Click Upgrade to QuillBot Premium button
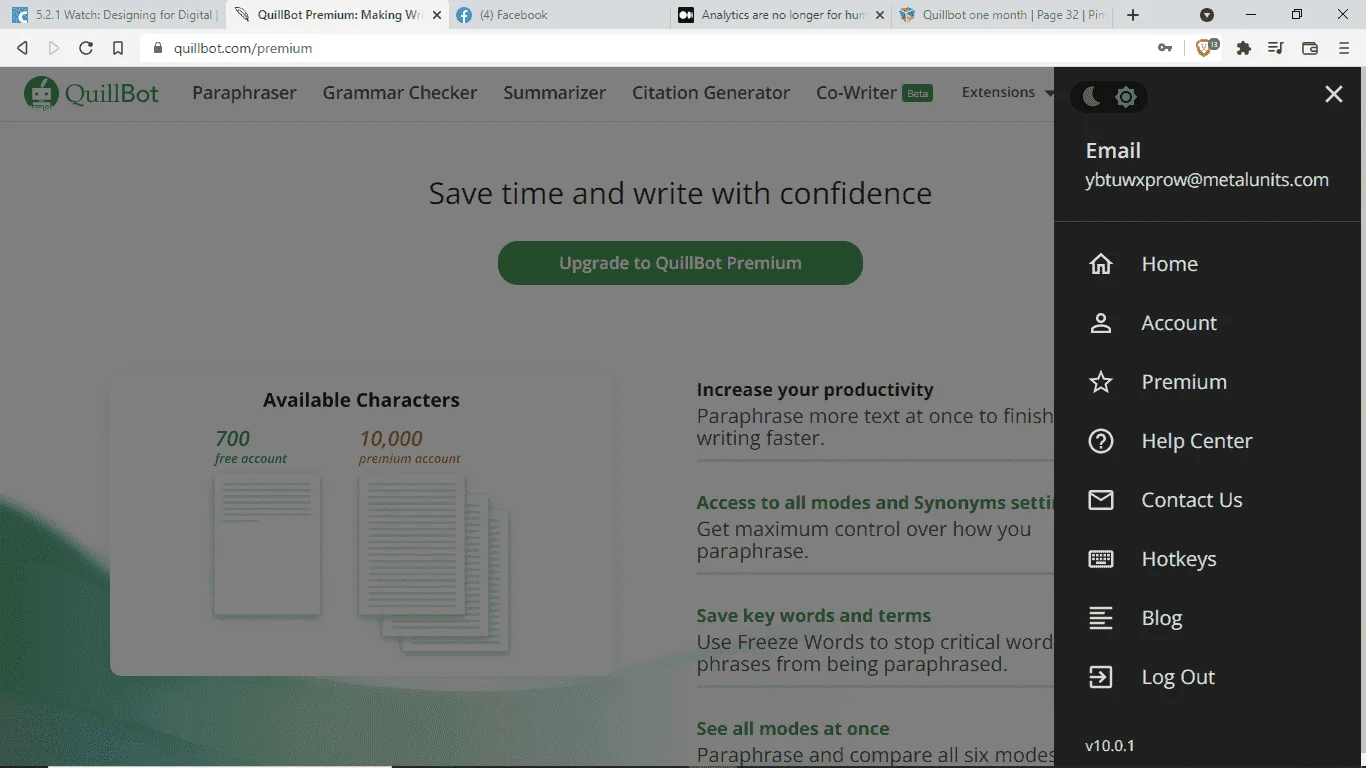This screenshot has width=1366, height=768. [680, 263]
